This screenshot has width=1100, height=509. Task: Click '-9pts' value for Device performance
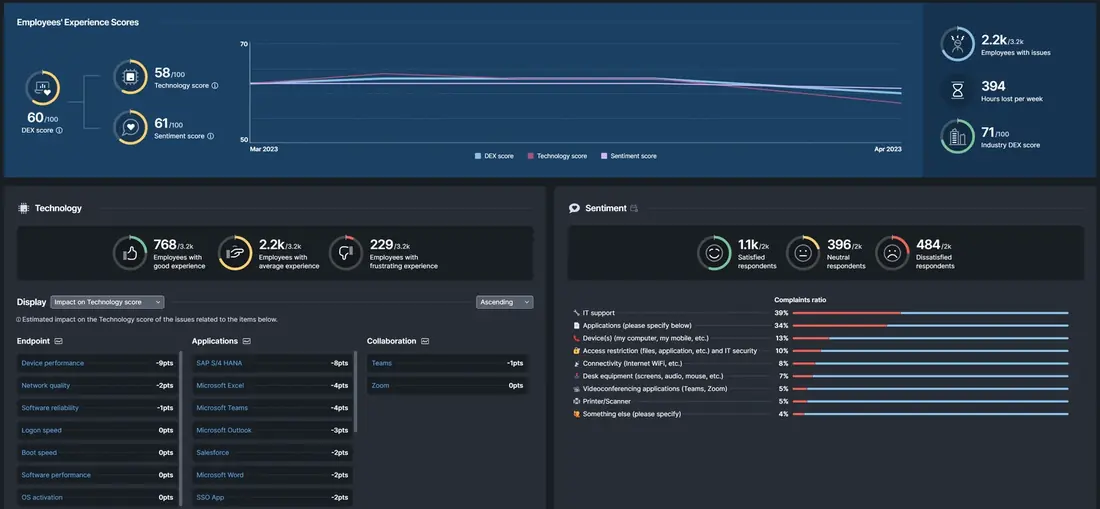tap(164, 363)
